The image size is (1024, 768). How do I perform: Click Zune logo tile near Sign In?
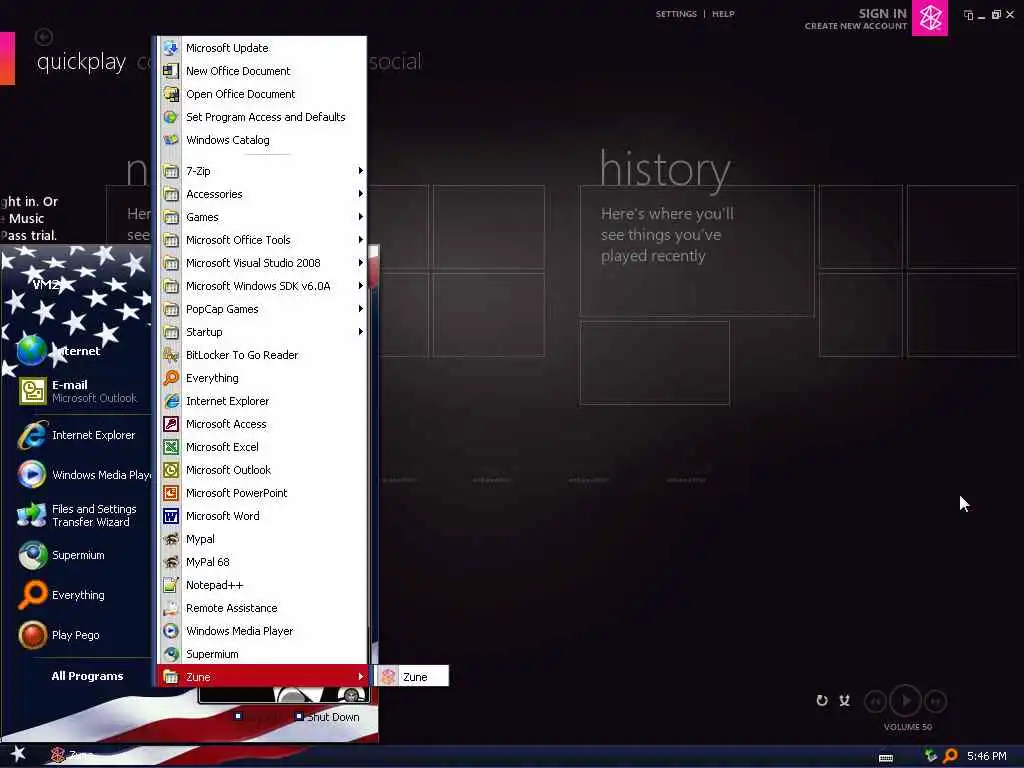tap(930, 18)
